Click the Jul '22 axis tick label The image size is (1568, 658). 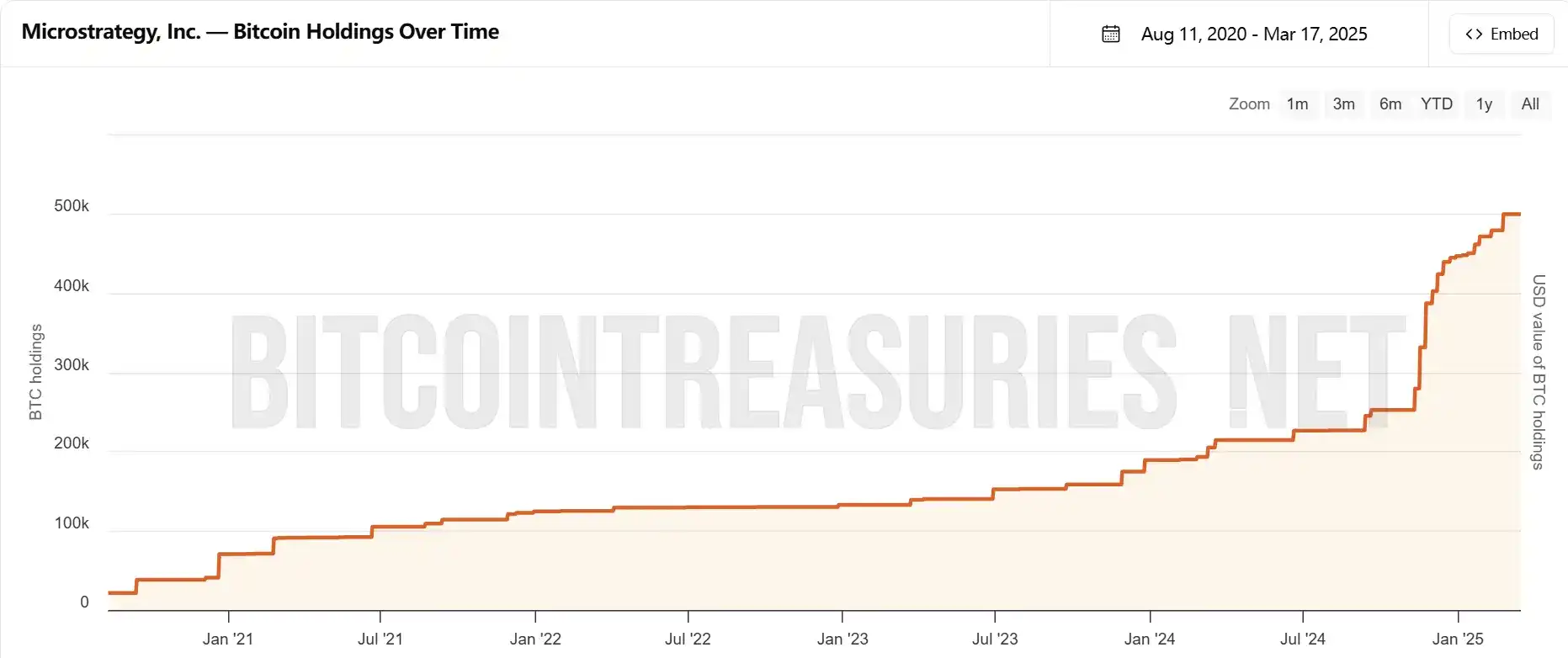[x=688, y=639]
